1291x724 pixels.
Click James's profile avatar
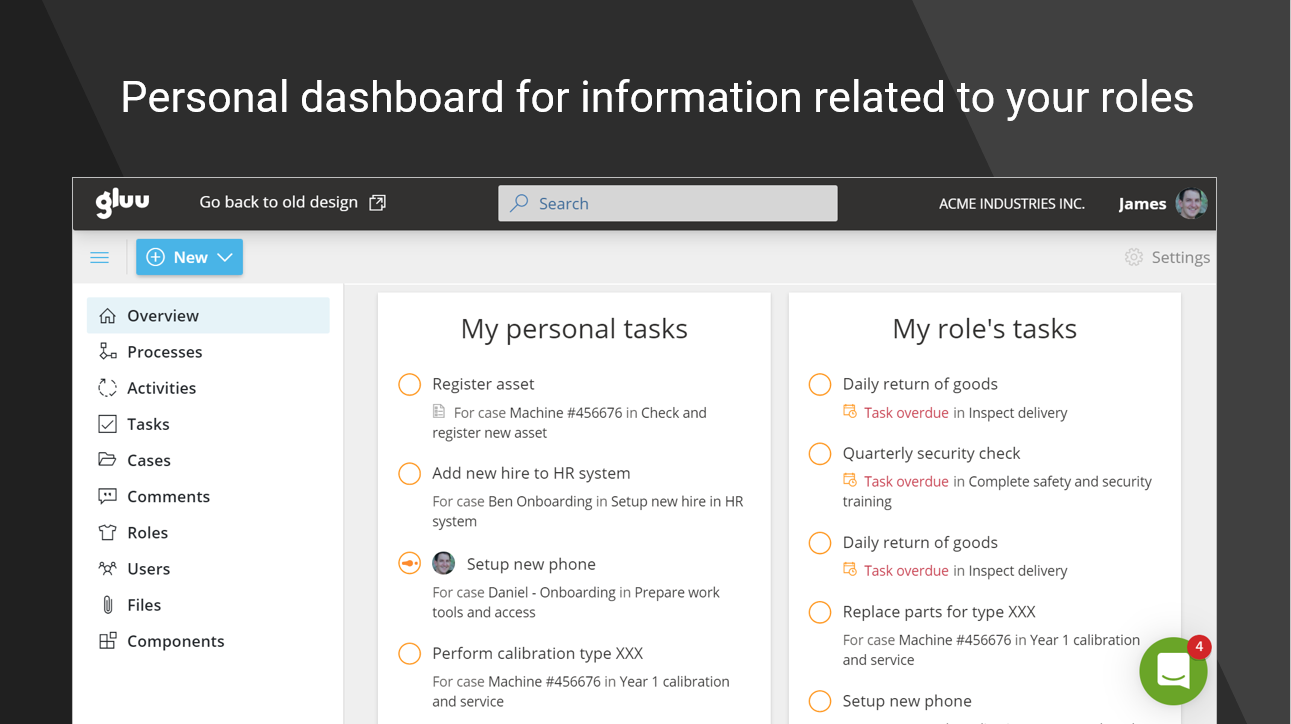pyautogui.click(x=1191, y=203)
